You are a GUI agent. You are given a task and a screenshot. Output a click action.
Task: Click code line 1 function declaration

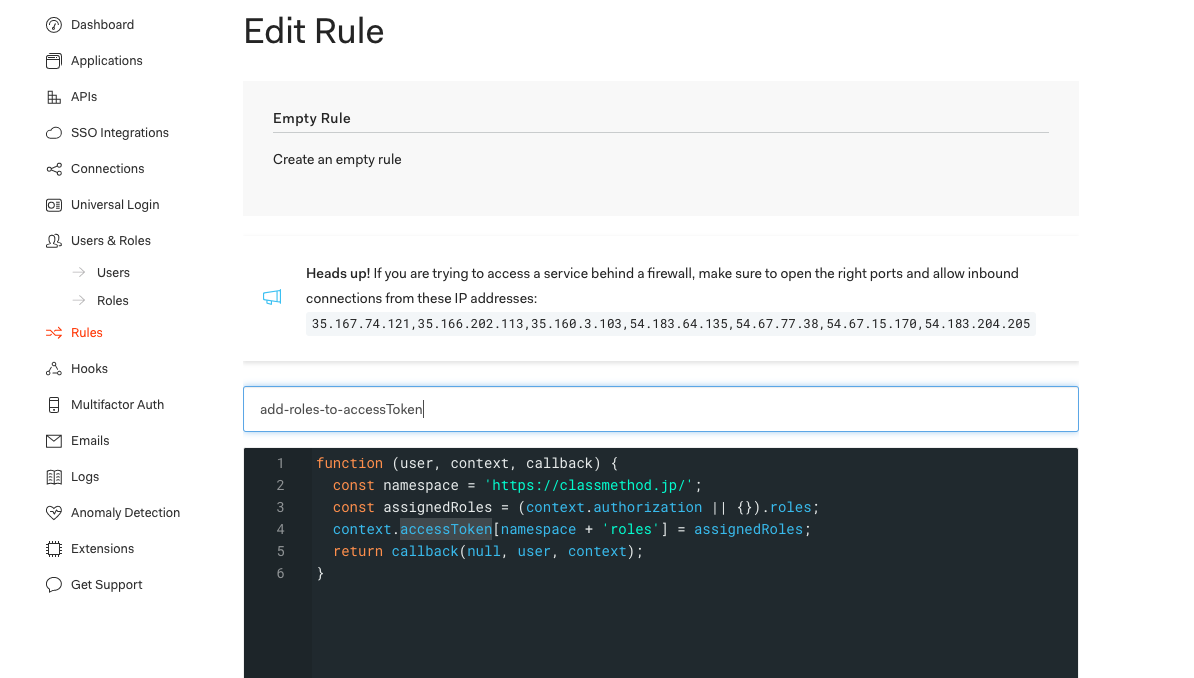click(468, 463)
